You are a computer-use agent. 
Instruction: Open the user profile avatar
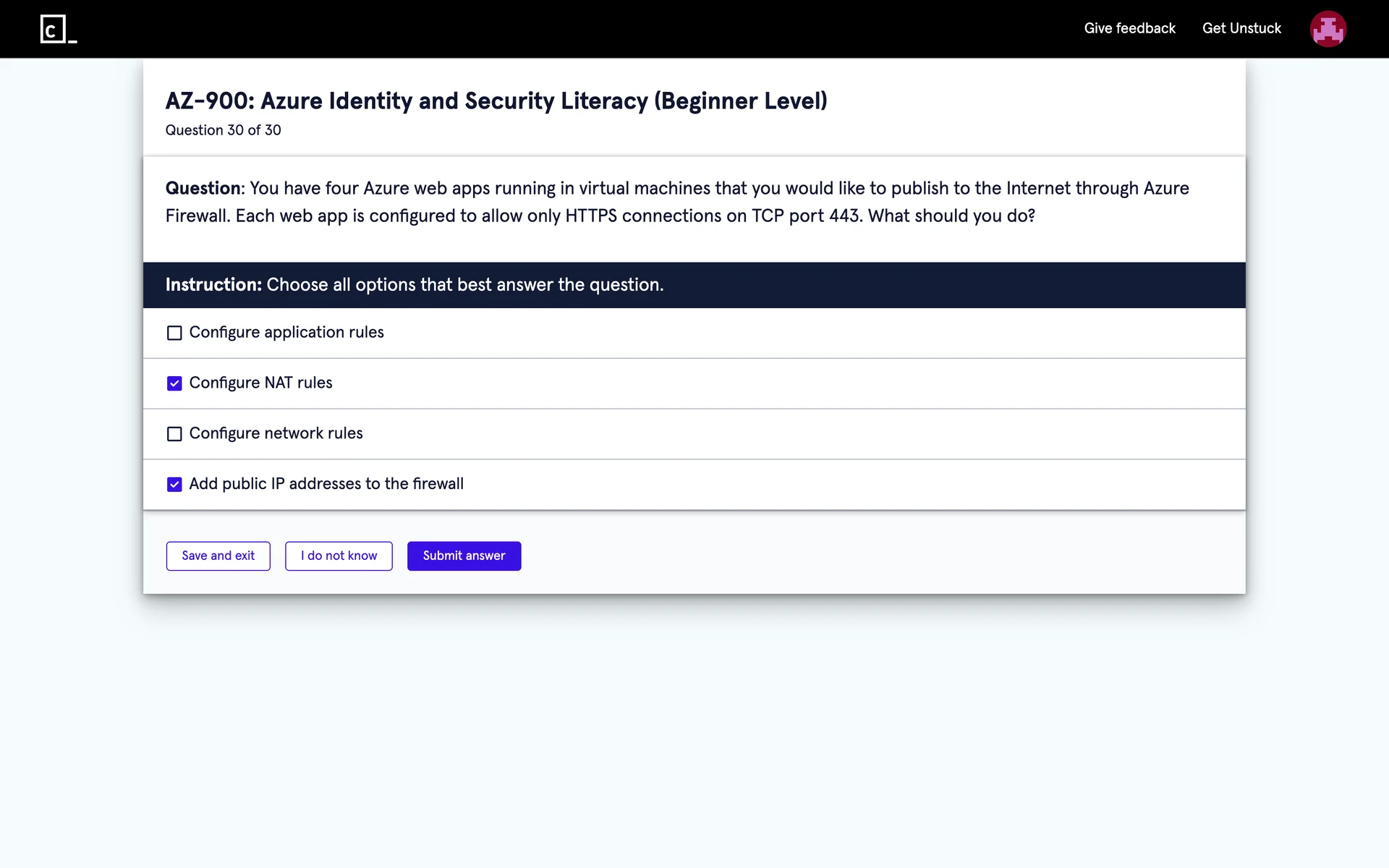coord(1328,29)
